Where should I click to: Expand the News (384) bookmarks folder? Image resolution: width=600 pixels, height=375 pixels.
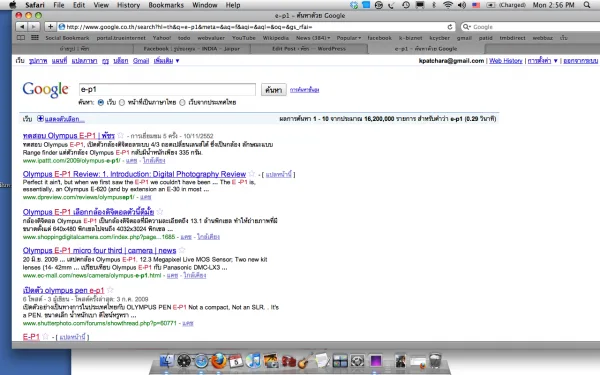pyautogui.click(x=313, y=38)
